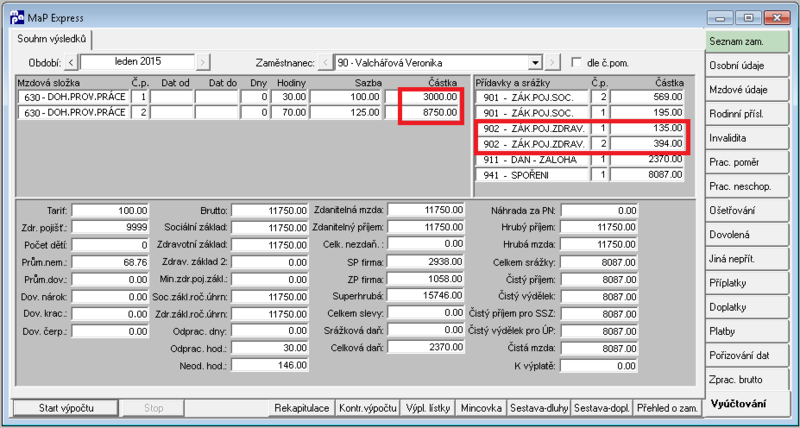Image resolution: width=800 pixels, height=428 pixels.
Task: Select next employee arrow button
Action: point(552,63)
